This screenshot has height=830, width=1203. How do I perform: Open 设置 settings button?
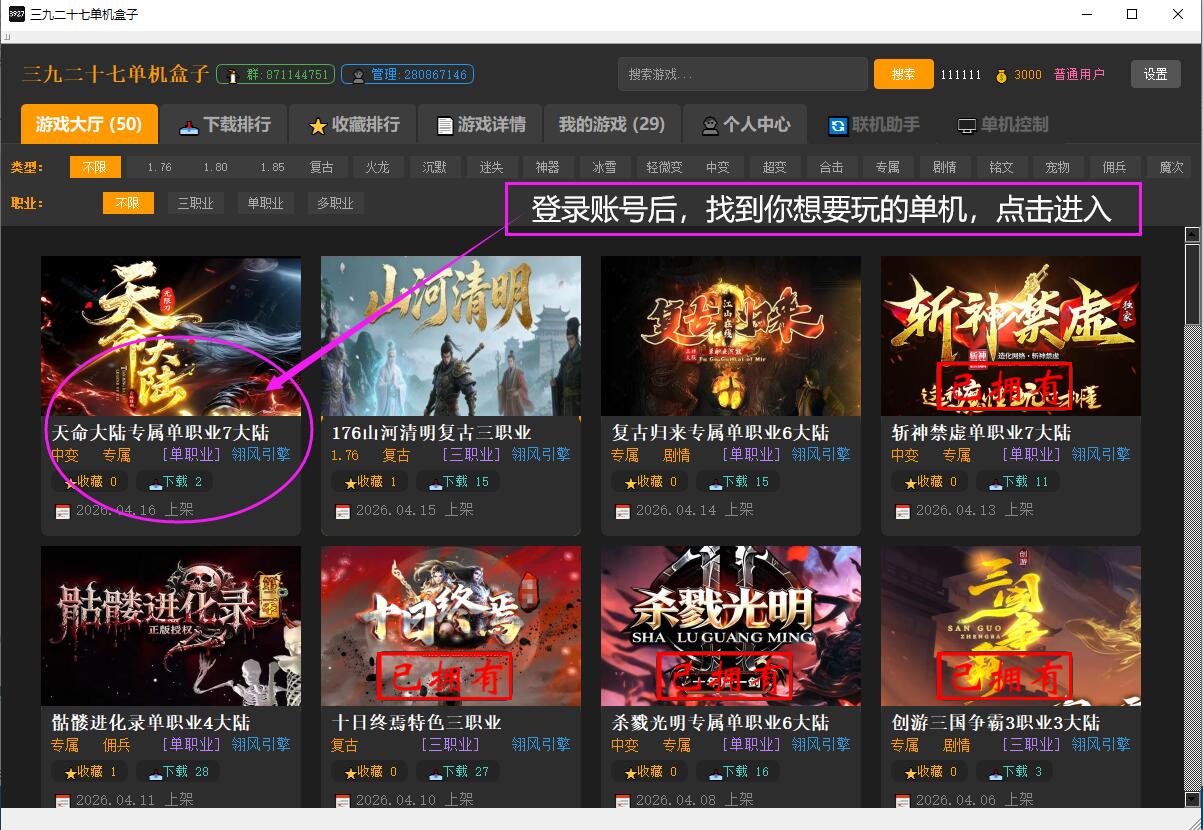coord(1155,74)
